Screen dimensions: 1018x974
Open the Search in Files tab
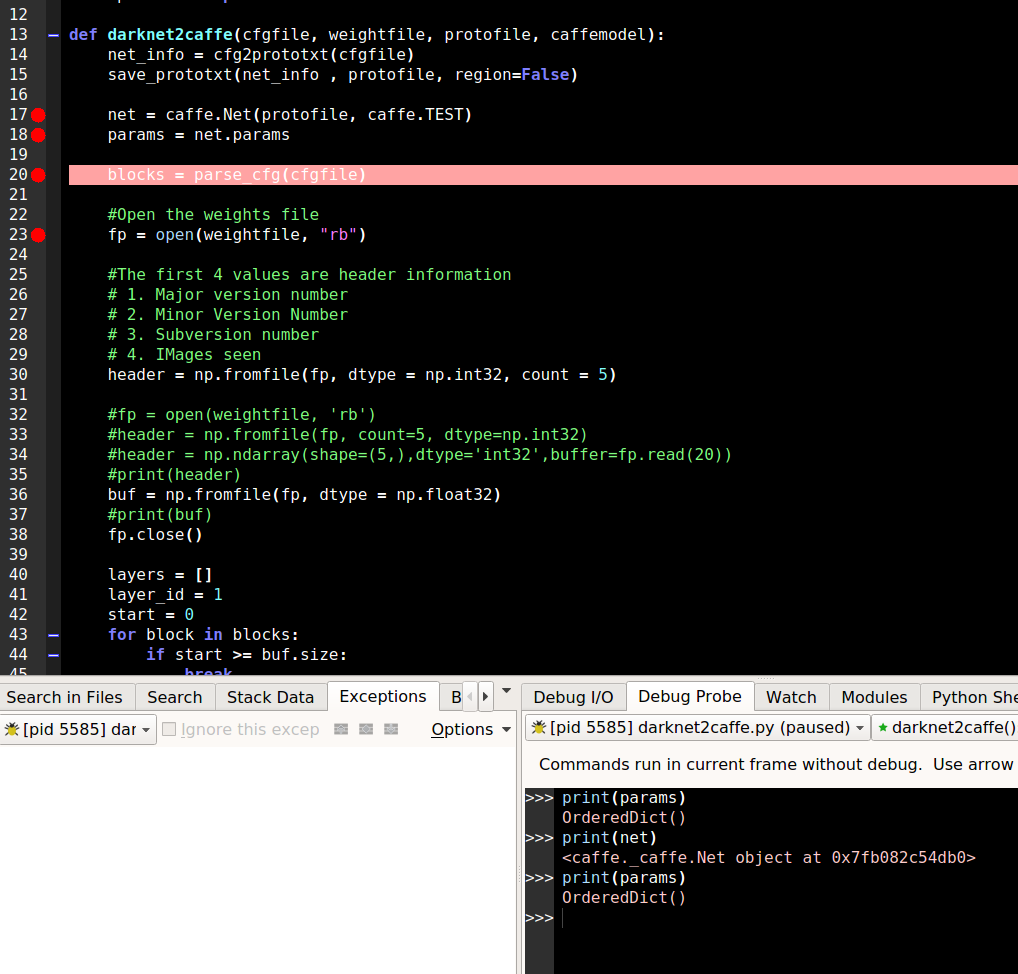pos(65,697)
